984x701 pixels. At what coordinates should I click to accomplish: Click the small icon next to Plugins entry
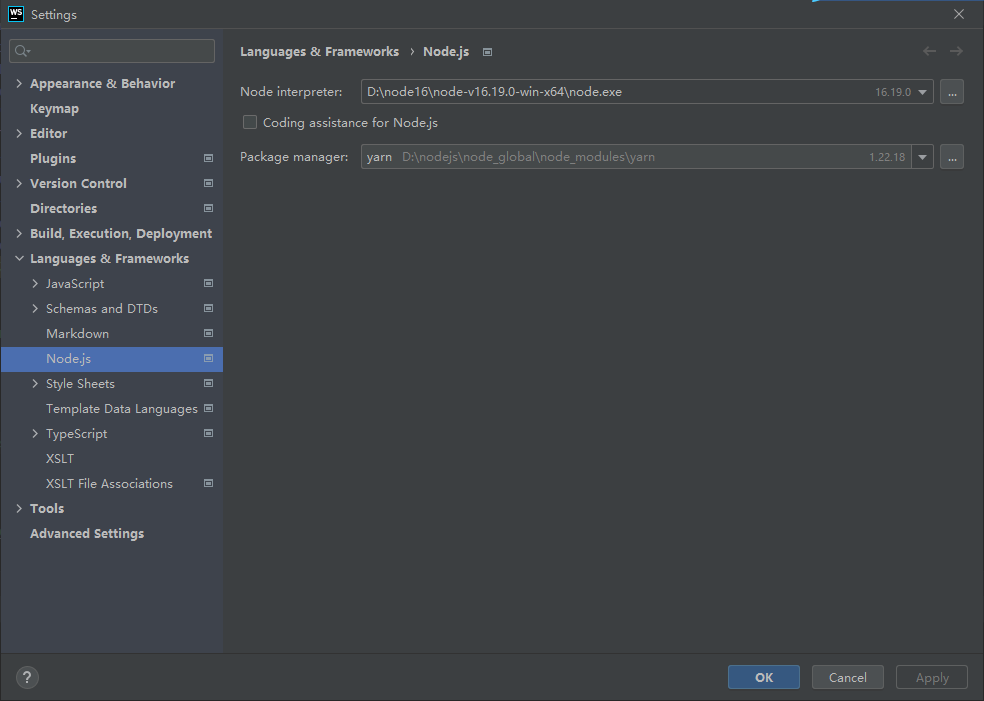coord(207,158)
